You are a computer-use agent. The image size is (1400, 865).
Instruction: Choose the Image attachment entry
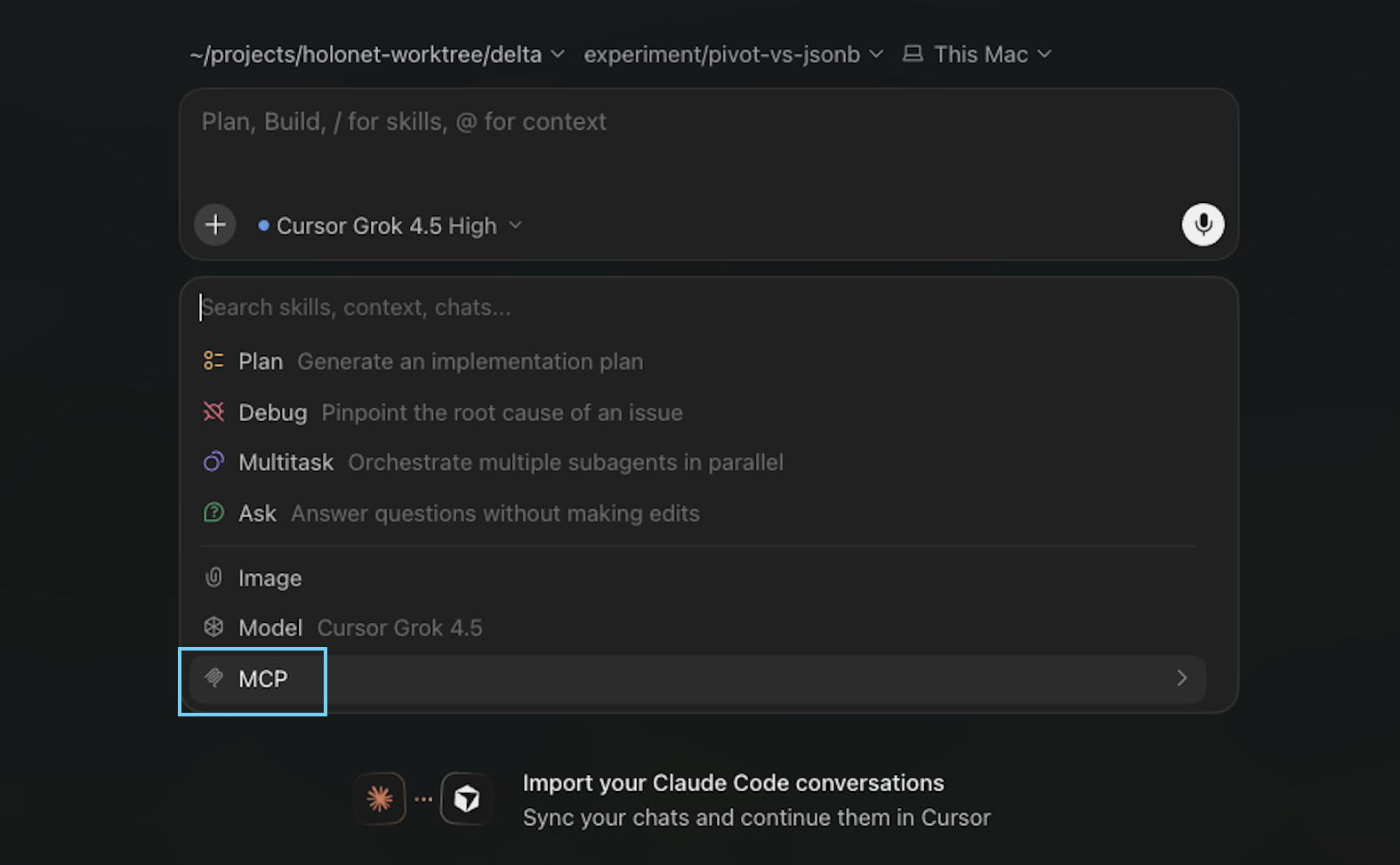tap(697, 578)
